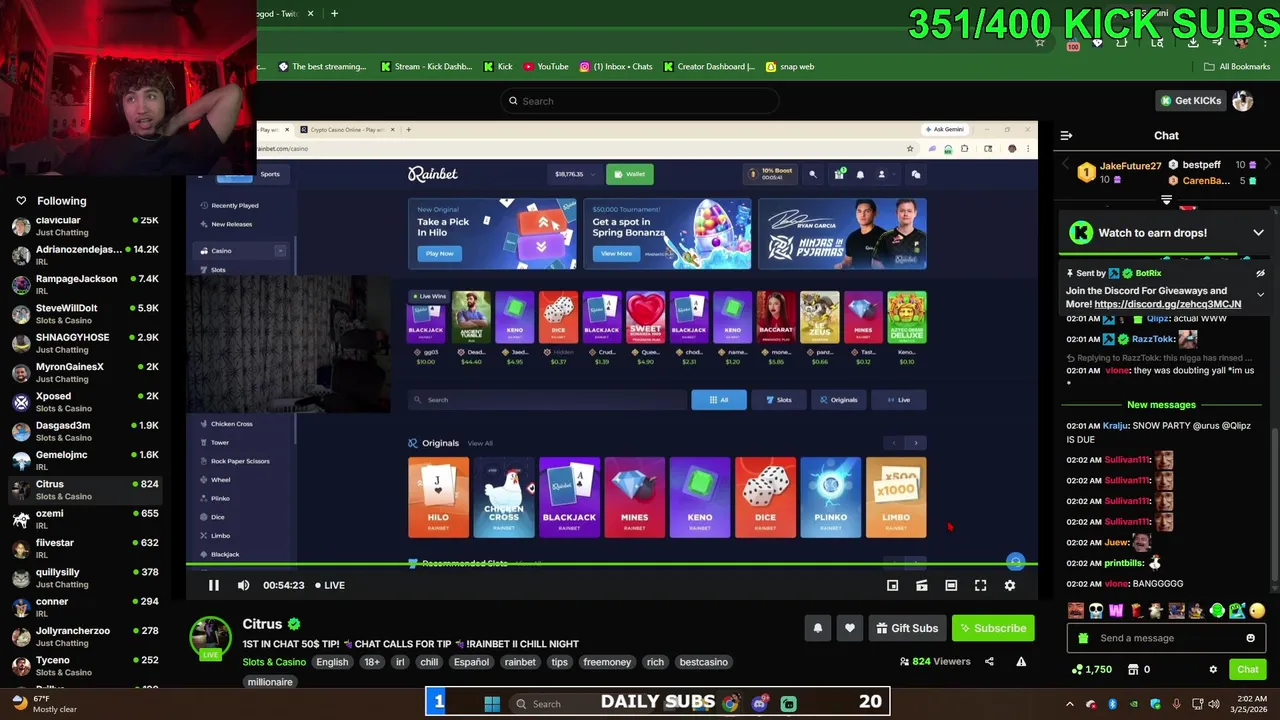Open the Mines game thumbnail

pyautogui.click(x=634, y=497)
